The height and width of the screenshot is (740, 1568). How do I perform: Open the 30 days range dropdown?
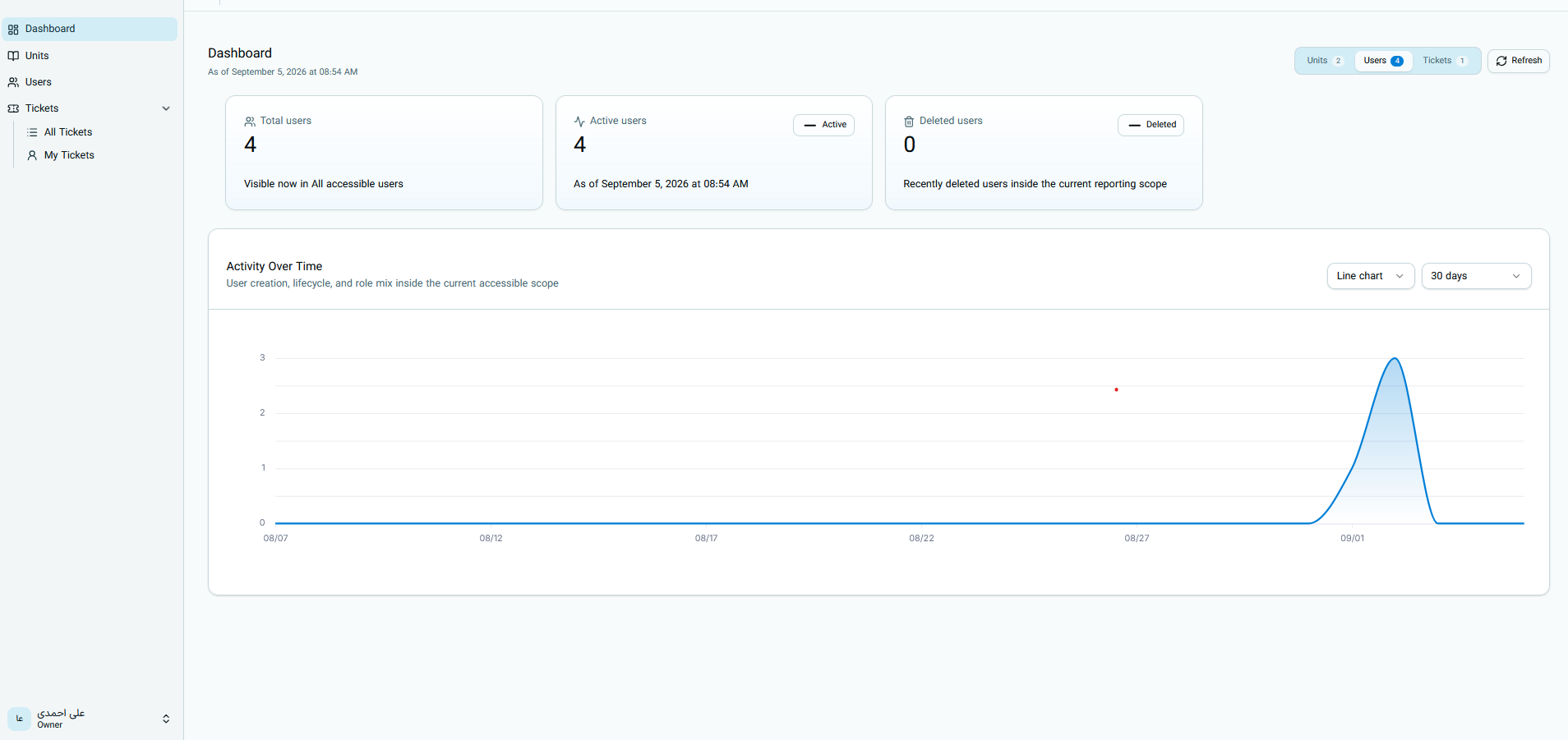click(1477, 276)
